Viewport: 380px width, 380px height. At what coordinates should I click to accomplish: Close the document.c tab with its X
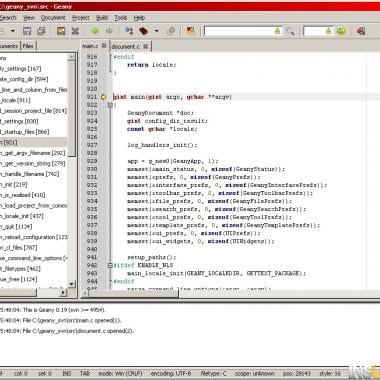146,46
